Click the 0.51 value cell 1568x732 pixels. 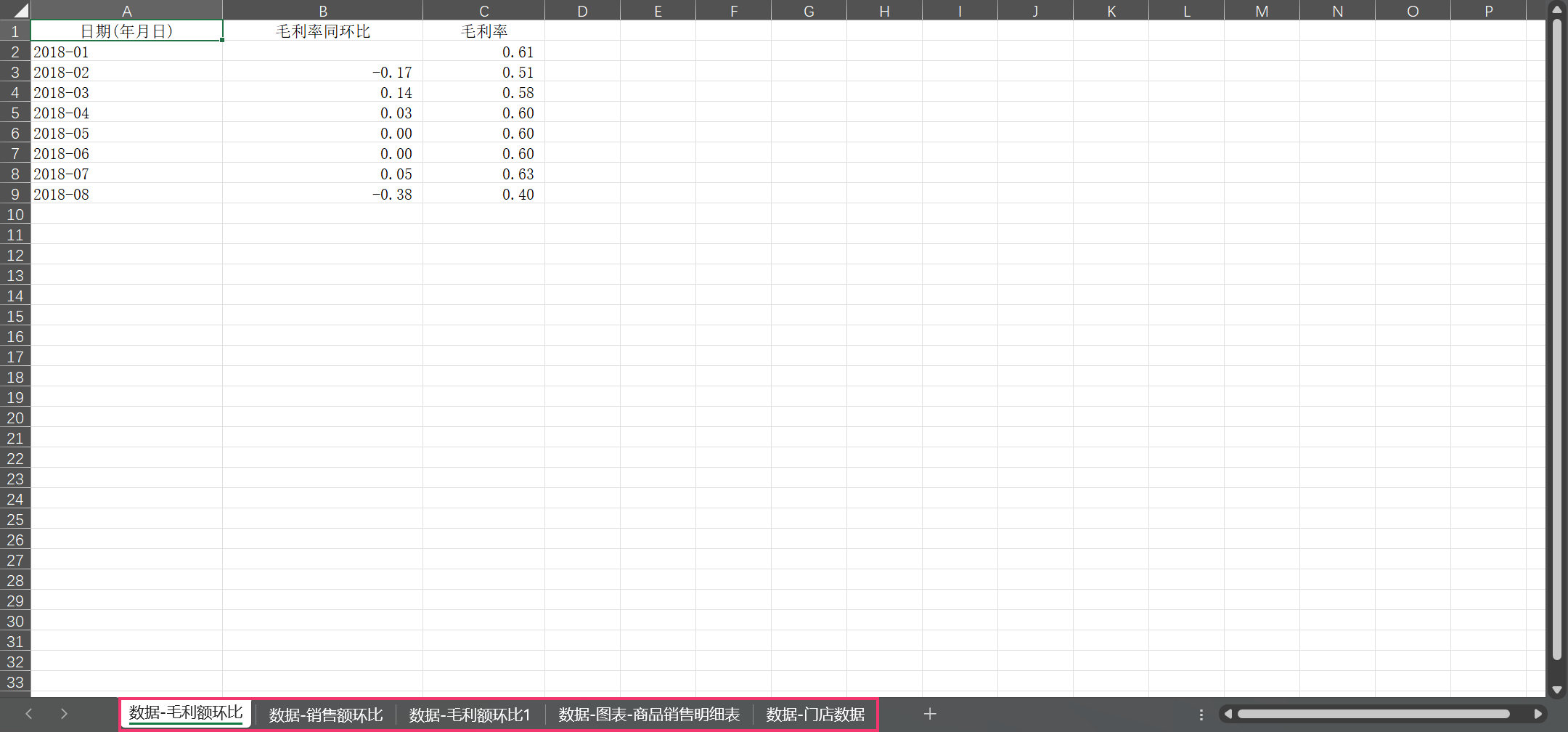[x=484, y=72]
